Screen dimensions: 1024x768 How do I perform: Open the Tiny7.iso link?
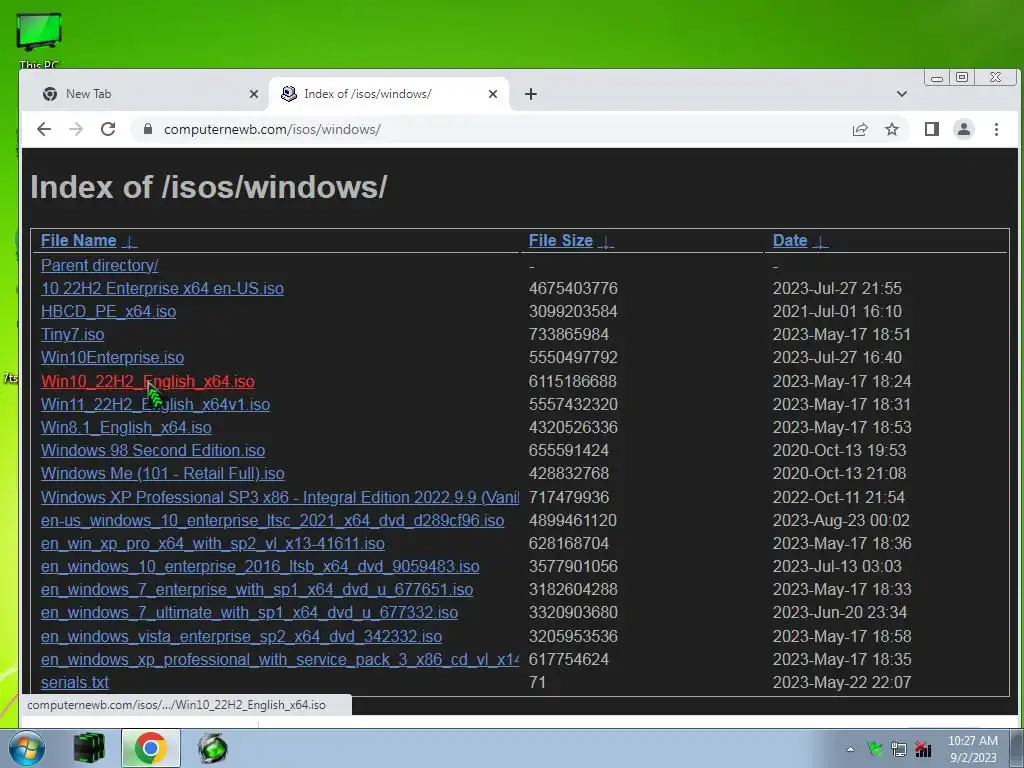pos(72,334)
